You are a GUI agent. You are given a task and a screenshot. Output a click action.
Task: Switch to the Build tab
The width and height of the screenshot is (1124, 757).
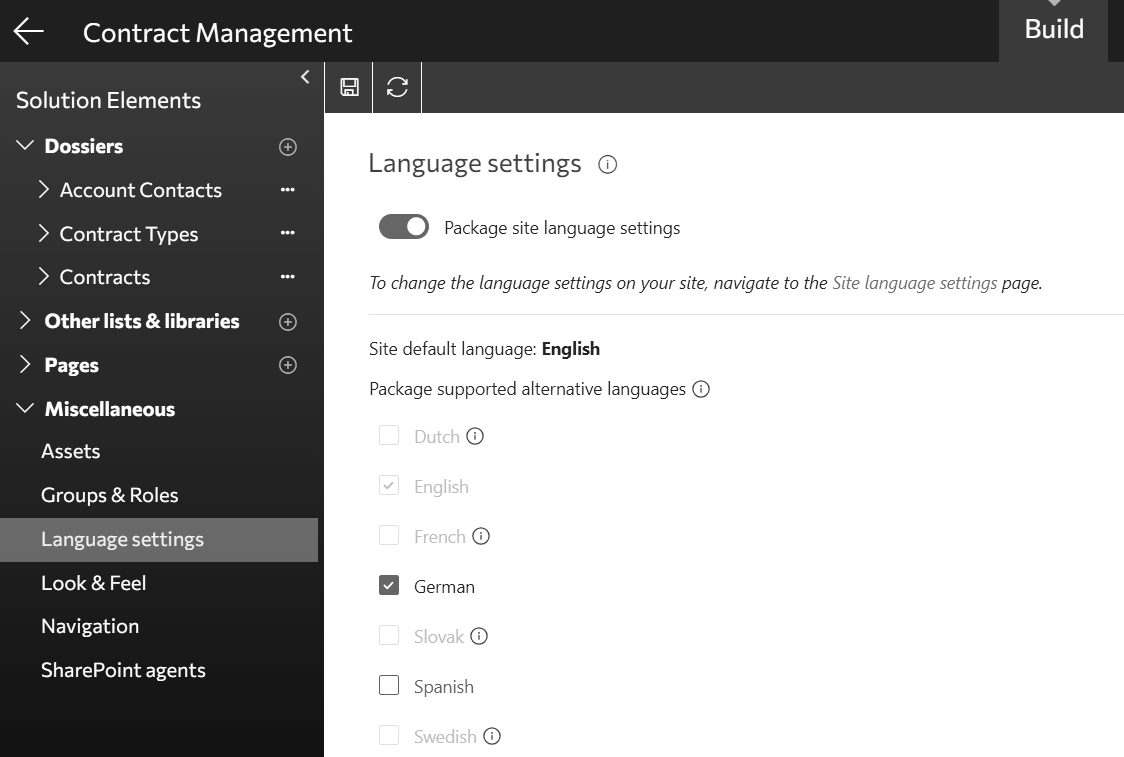[1053, 30]
